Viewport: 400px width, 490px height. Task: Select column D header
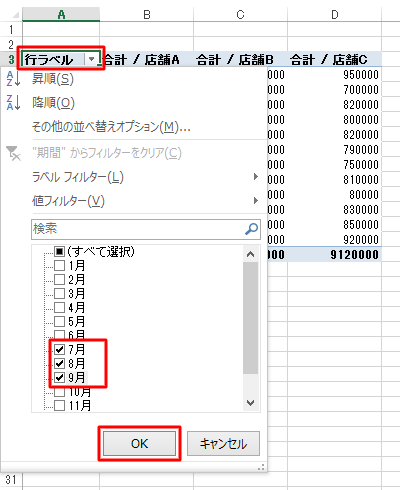pyautogui.click(x=335, y=14)
